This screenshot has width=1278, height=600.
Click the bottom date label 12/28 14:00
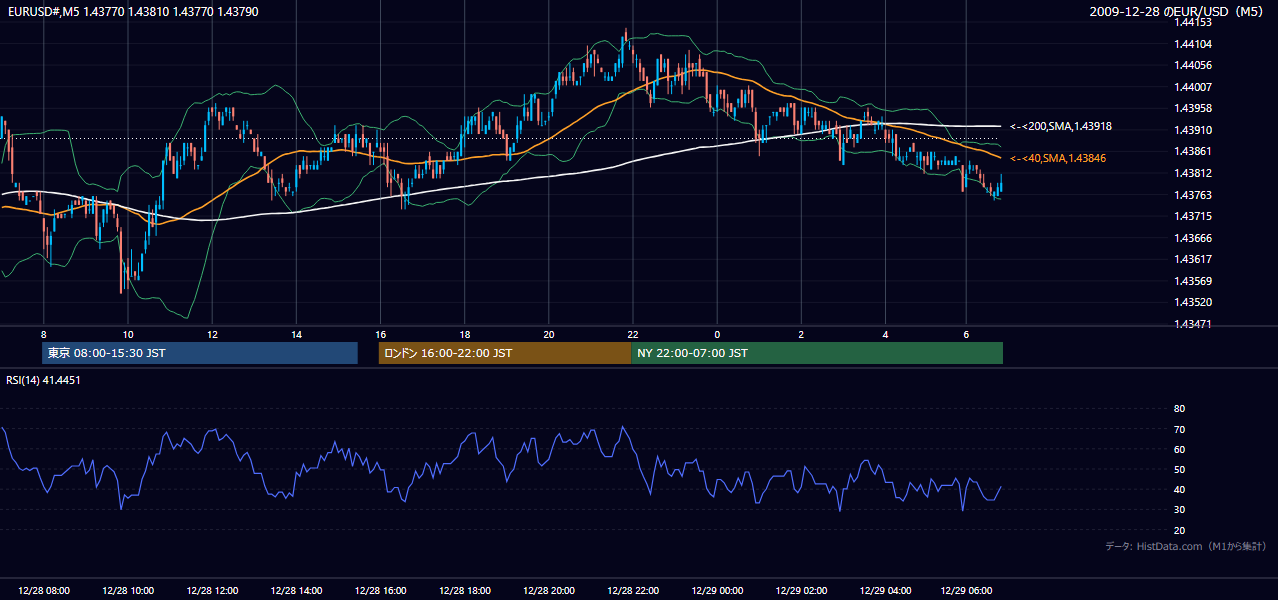(296, 591)
